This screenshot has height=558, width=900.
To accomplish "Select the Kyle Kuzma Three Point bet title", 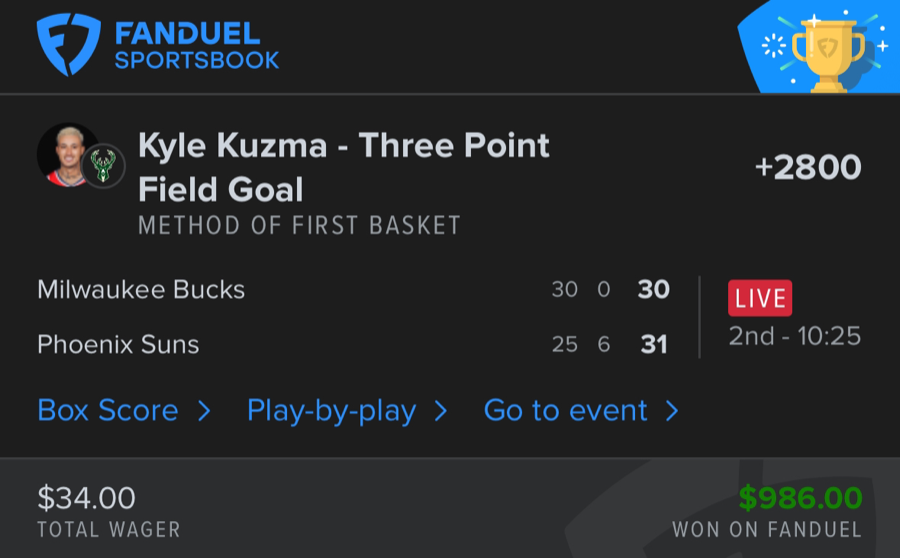I will pos(343,167).
